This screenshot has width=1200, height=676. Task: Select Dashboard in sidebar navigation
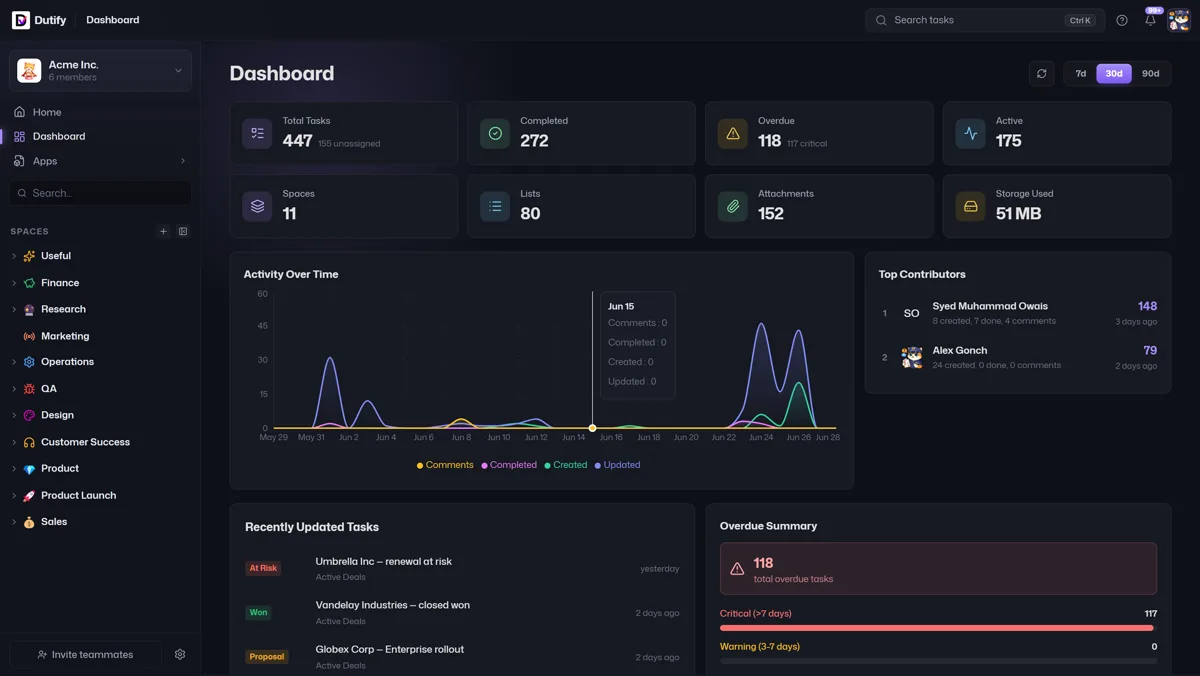(x=100, y=136)
